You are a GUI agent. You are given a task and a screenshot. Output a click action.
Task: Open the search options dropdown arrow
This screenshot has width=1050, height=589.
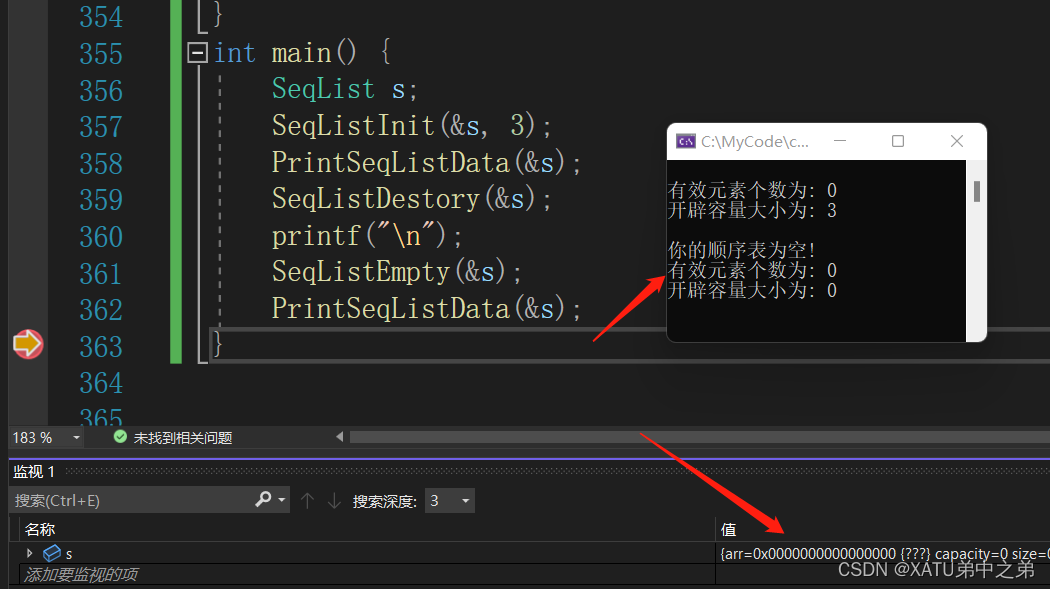[x=282, y=500]
